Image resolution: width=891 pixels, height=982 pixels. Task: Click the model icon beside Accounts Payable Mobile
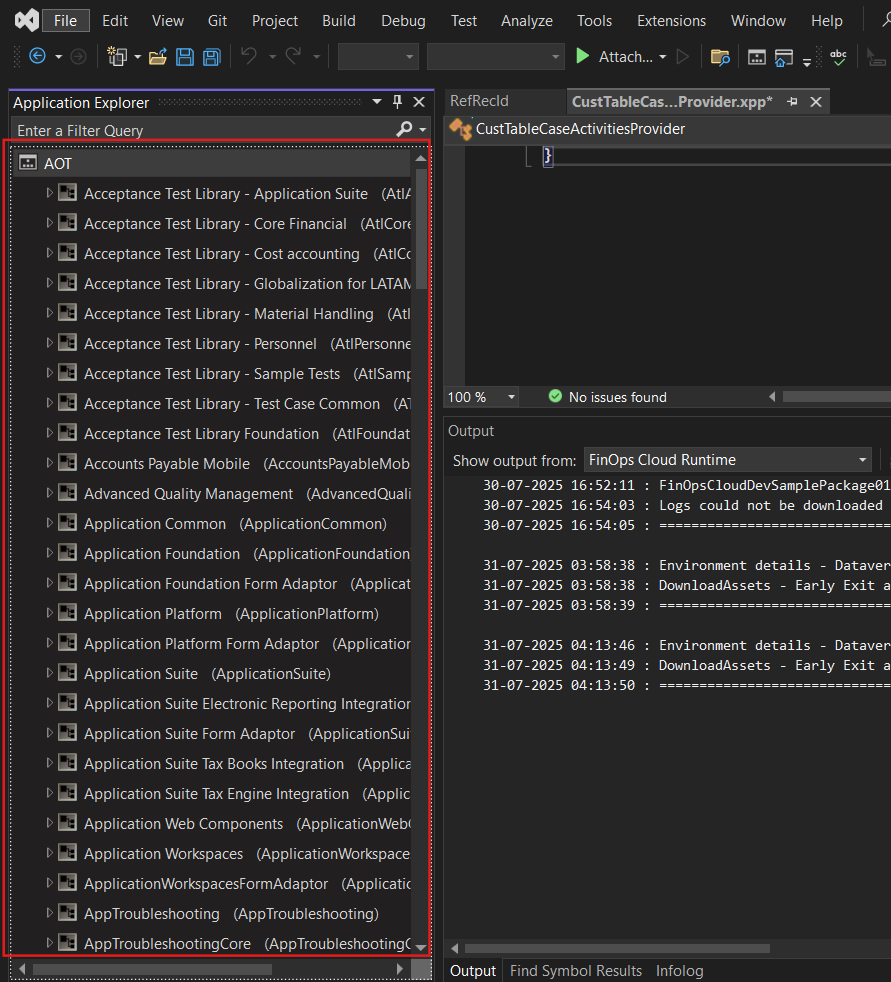pos(68,463)
